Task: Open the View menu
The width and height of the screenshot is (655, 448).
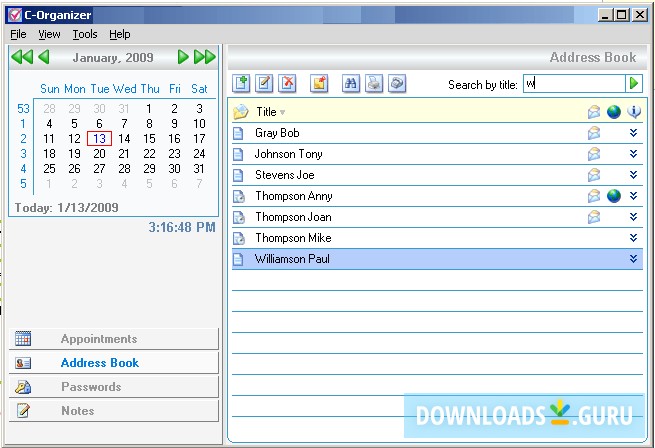Action: (x=49, y=34)
